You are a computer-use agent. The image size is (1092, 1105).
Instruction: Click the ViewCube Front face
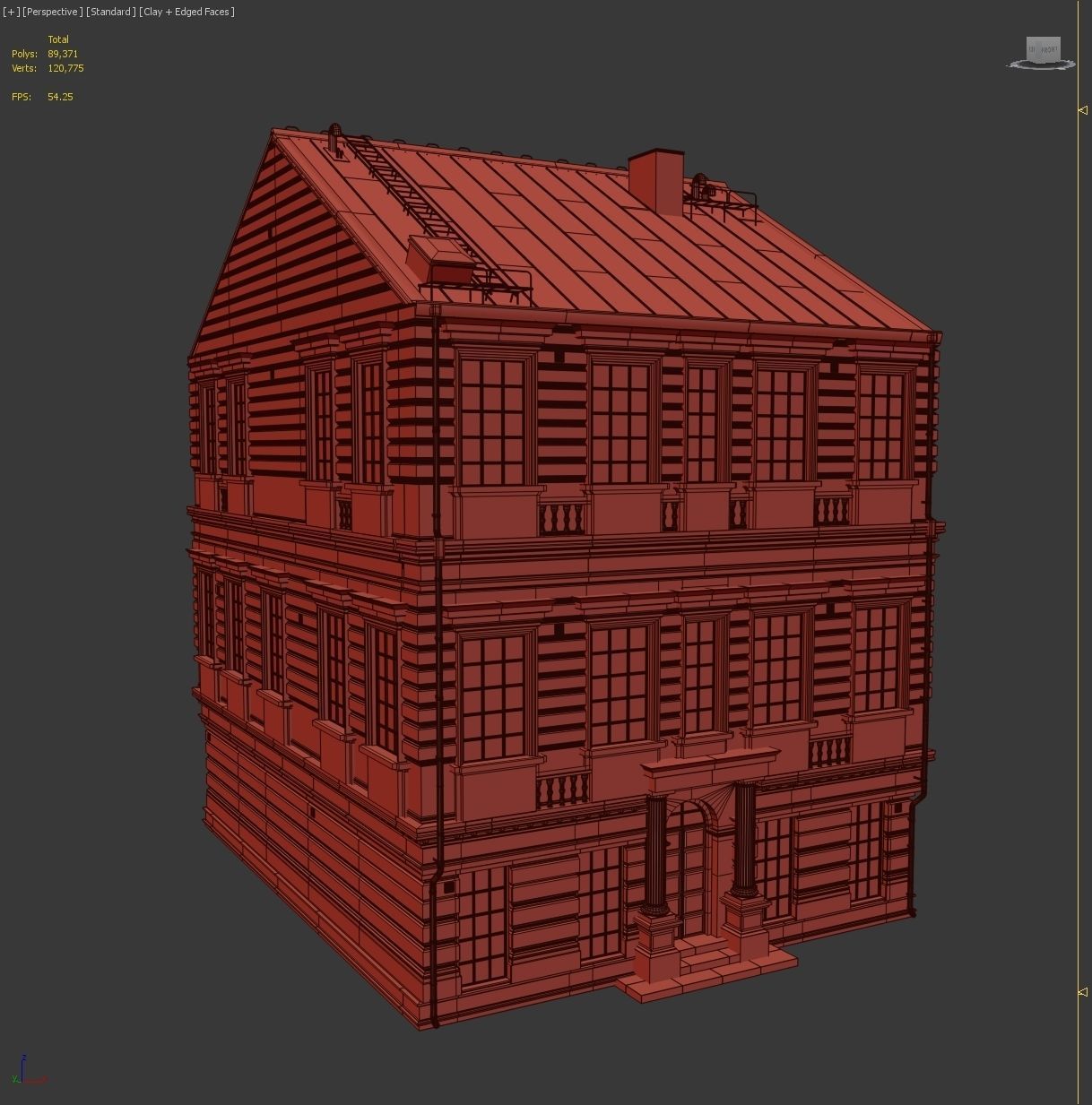[x=1049, y=49]
